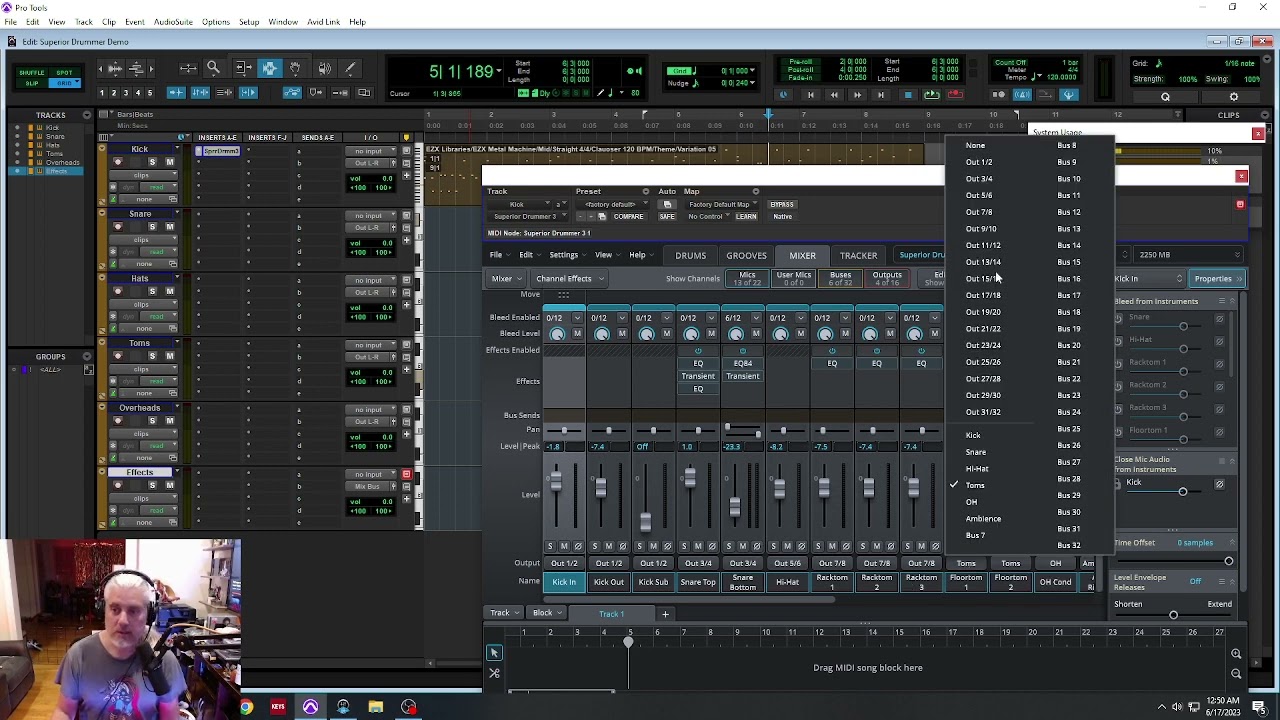Adjust the Snare Bottom level fader
This screenshot has width=1280, height=720.
[735, 507]
